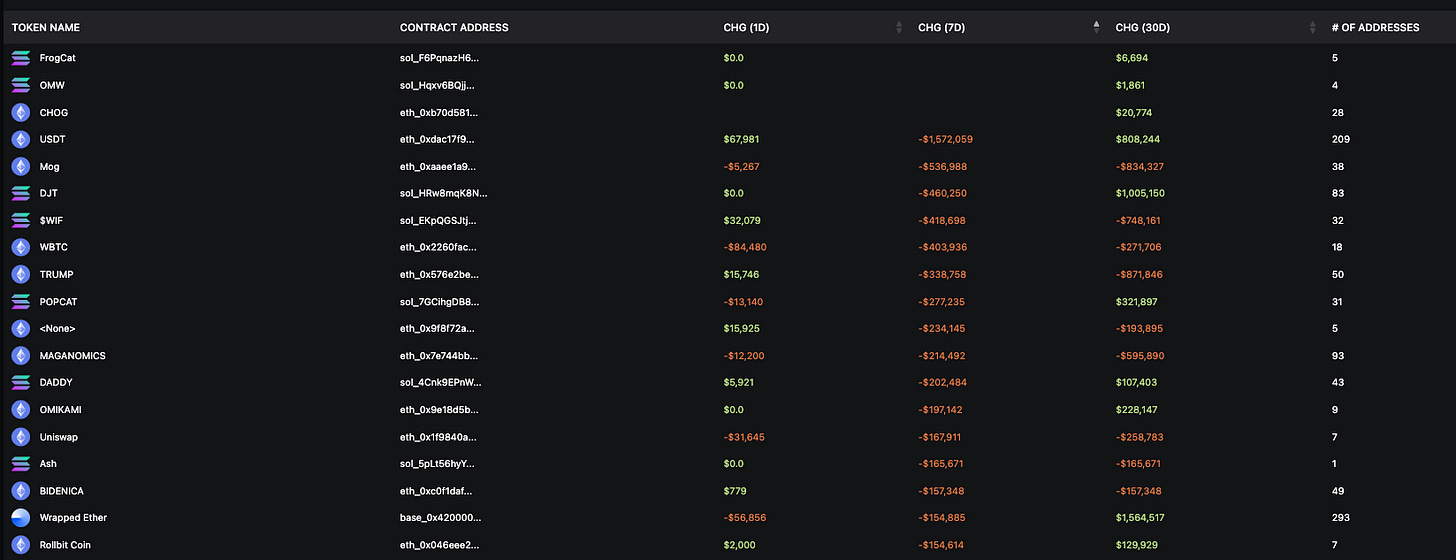The width and height of the screenshot is (1456, 560).
Task: Click OMIKAMI 30D change value $228,147
Action: 1138,409
